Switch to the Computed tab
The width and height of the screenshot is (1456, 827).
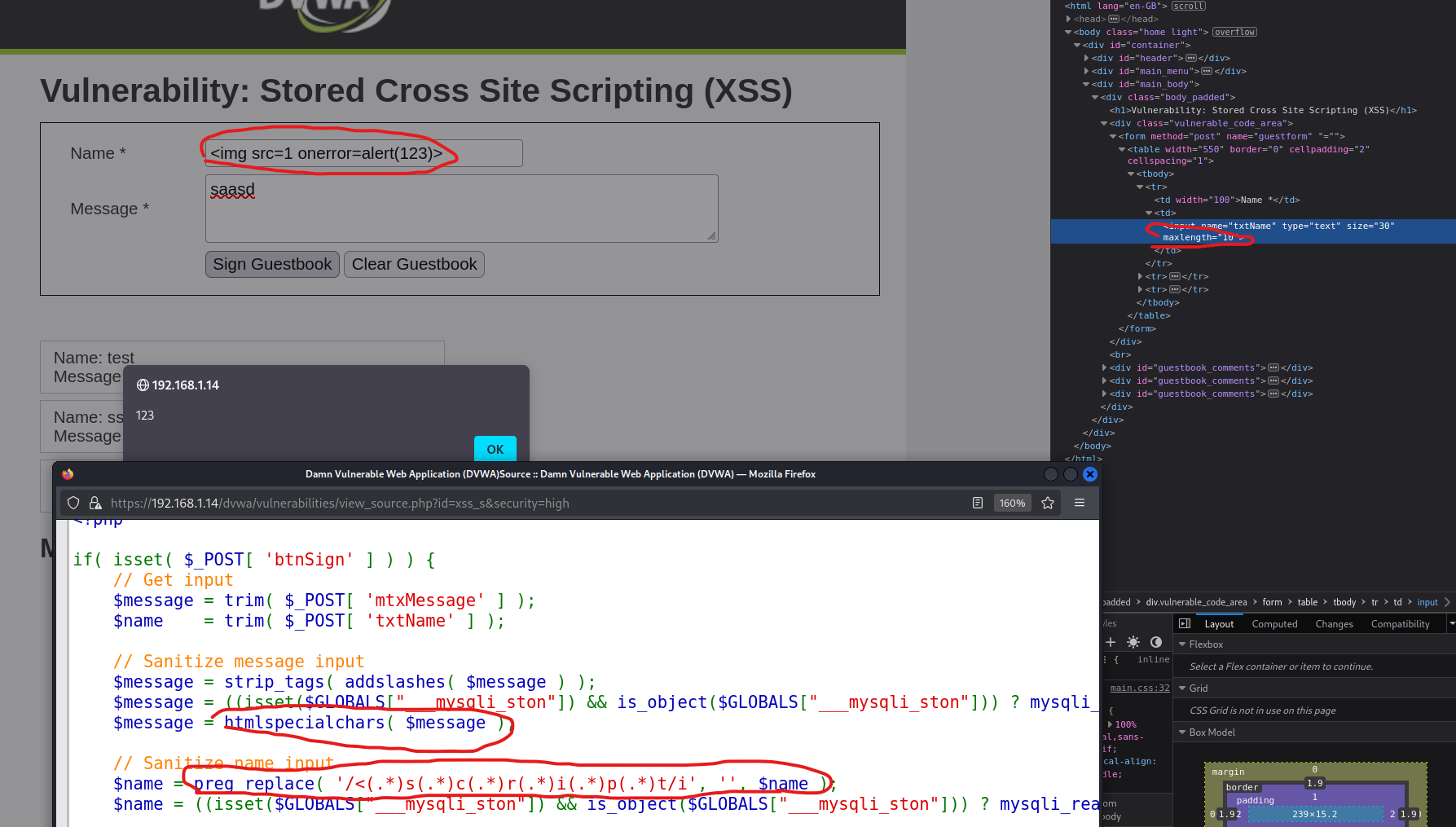click(x=1274, y=624)
